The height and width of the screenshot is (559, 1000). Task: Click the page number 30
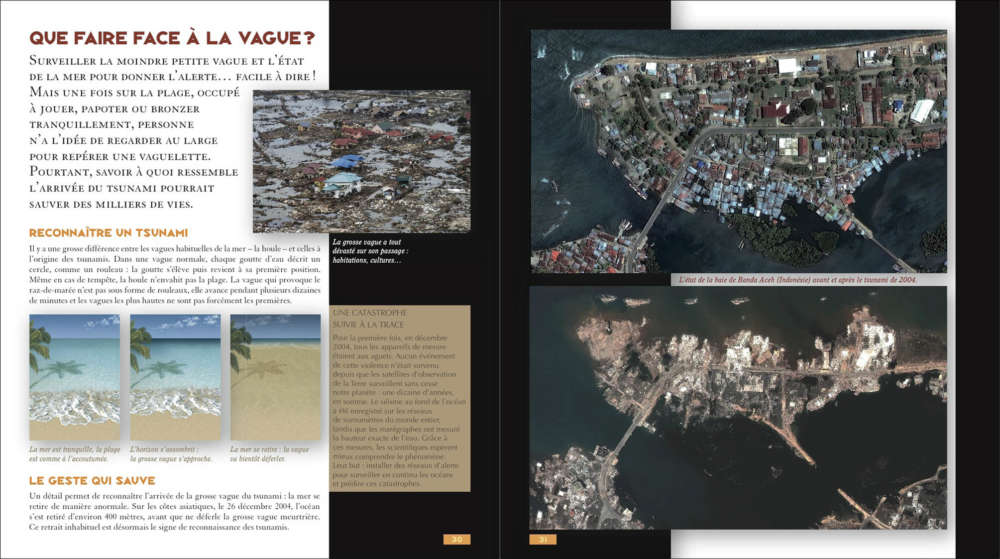(457, 539)
